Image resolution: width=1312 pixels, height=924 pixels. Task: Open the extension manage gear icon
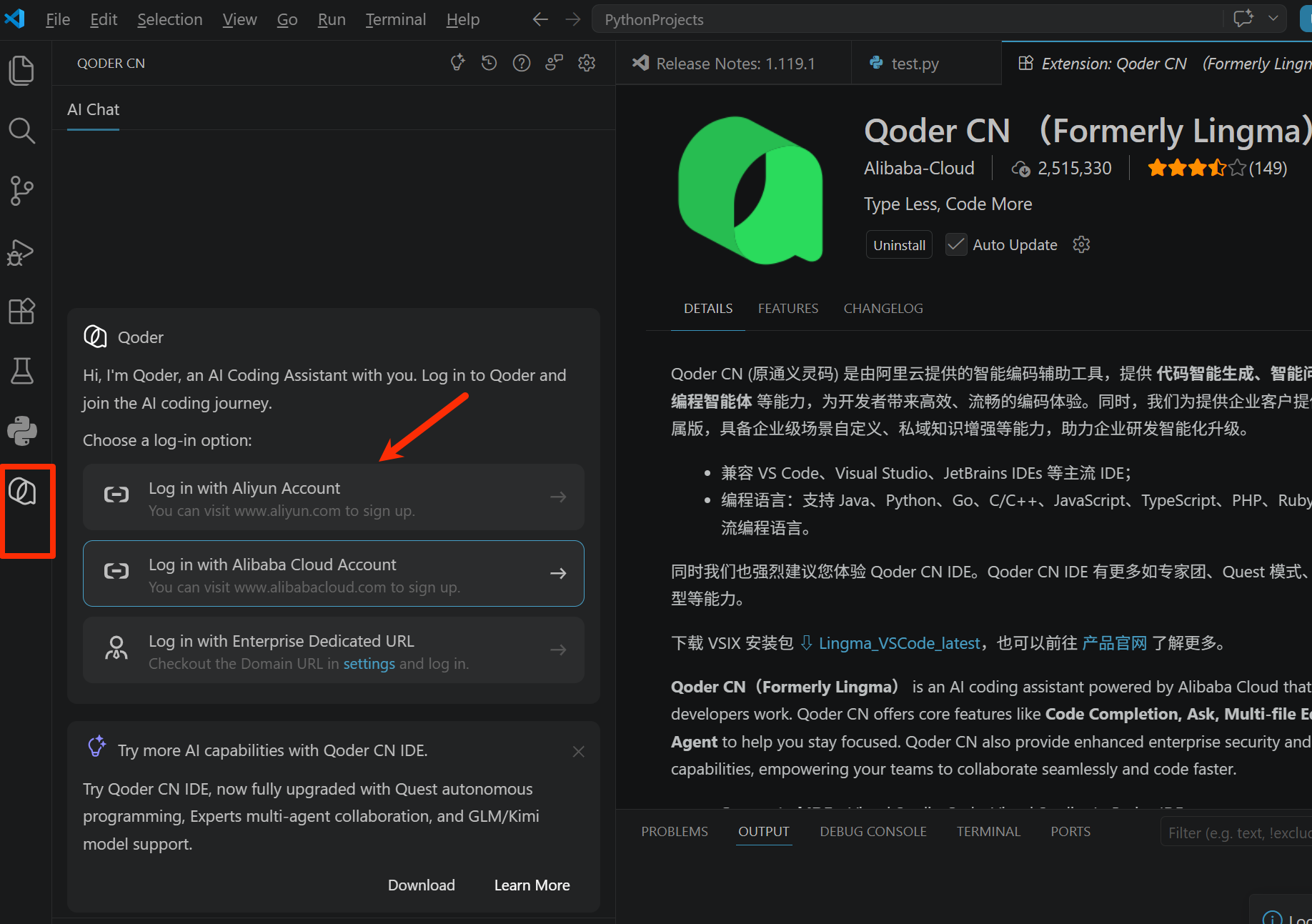click(1082, 244)
